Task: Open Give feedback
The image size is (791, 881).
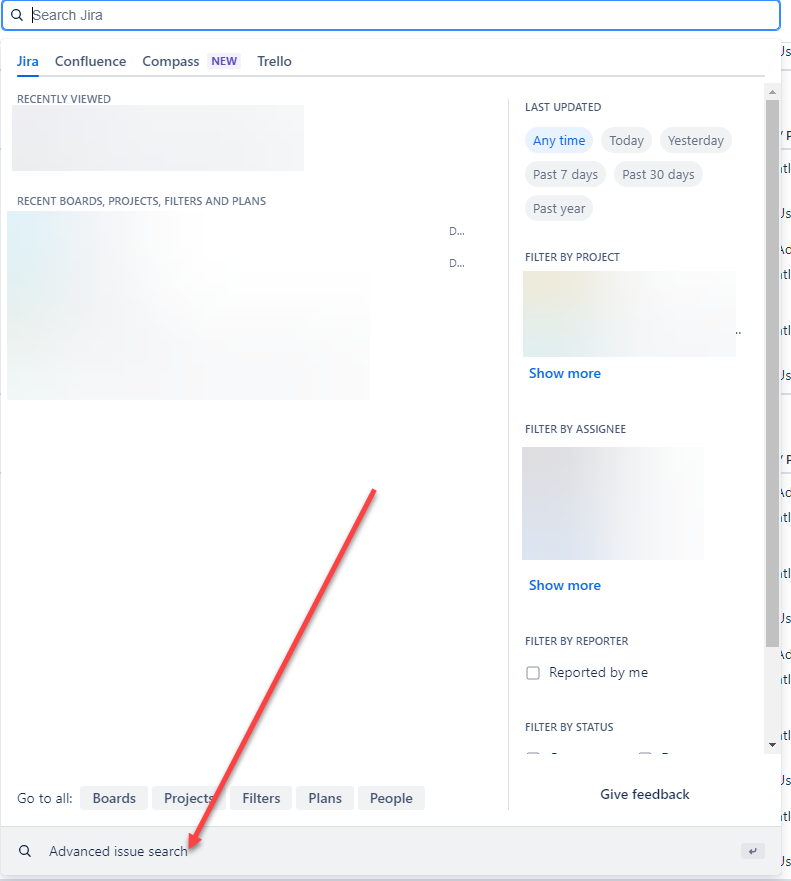Action: point(644,794)
